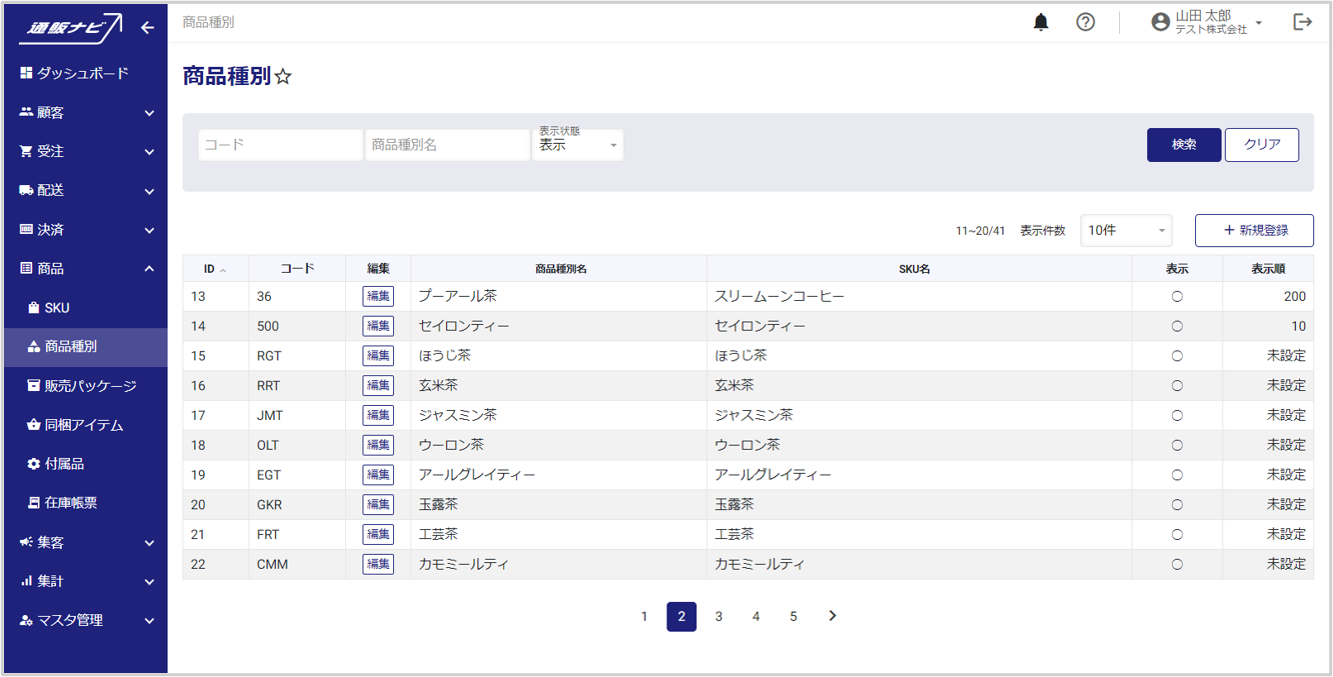Screen dimensions: 1333x677
Task: Open help via question mark icon
Action: (x=1085, y=22)
